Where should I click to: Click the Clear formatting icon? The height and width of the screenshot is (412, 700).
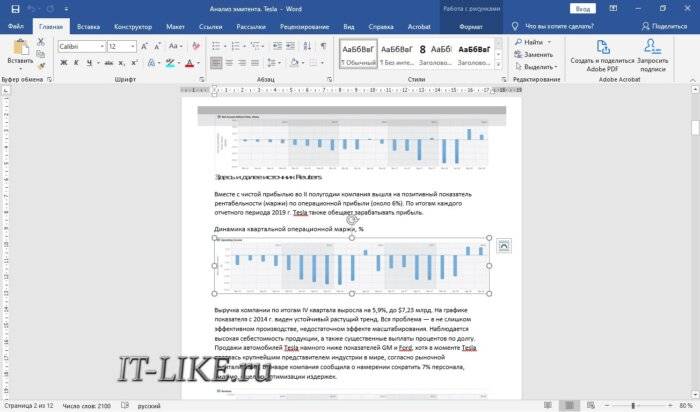coord(194,46)
